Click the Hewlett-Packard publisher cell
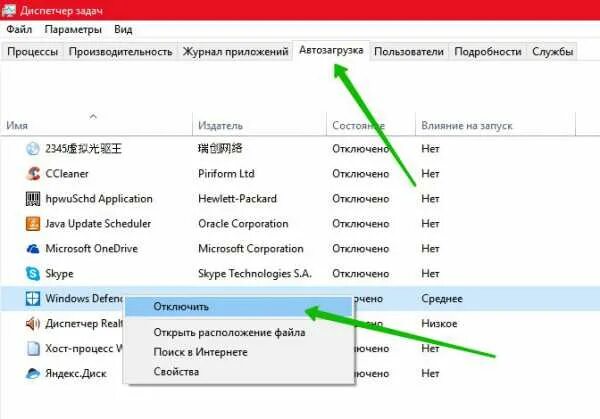Viewport: 600px width, 419px height. 237,199
